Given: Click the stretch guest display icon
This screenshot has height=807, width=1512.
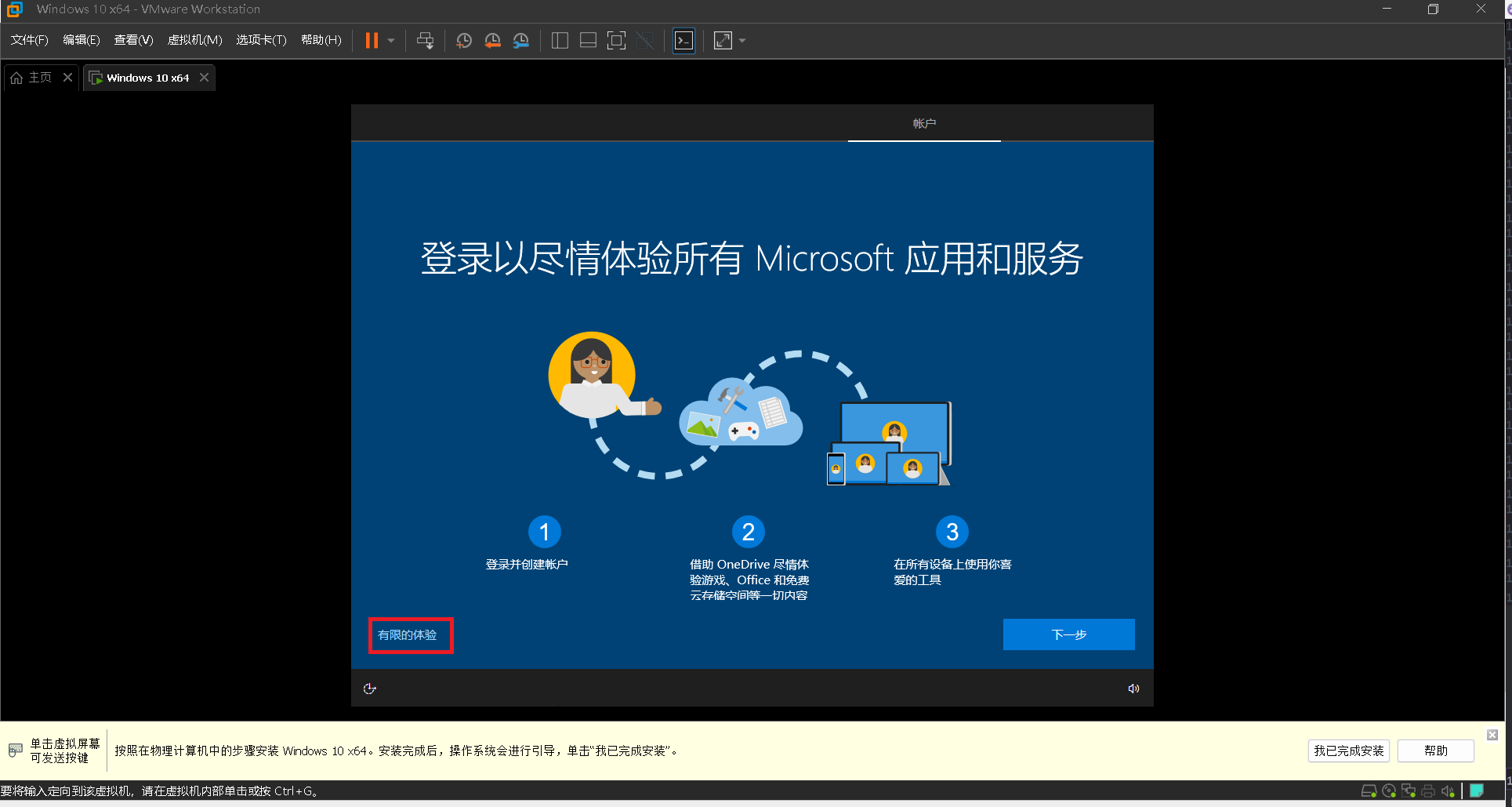Looking at the screenshot, I should [723, 41].
